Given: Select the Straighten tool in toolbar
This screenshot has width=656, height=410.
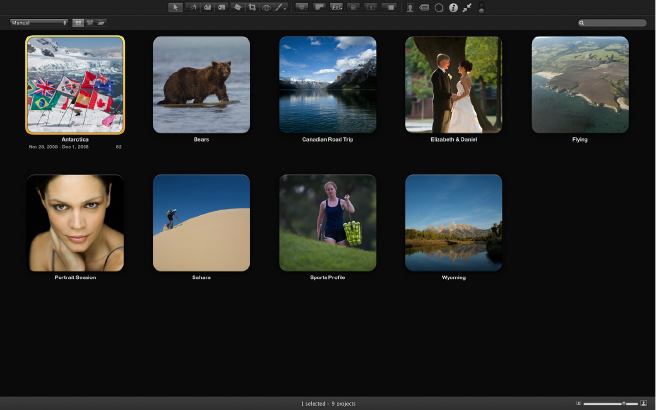Looking at the screenshot, I should tap(237, 7).
